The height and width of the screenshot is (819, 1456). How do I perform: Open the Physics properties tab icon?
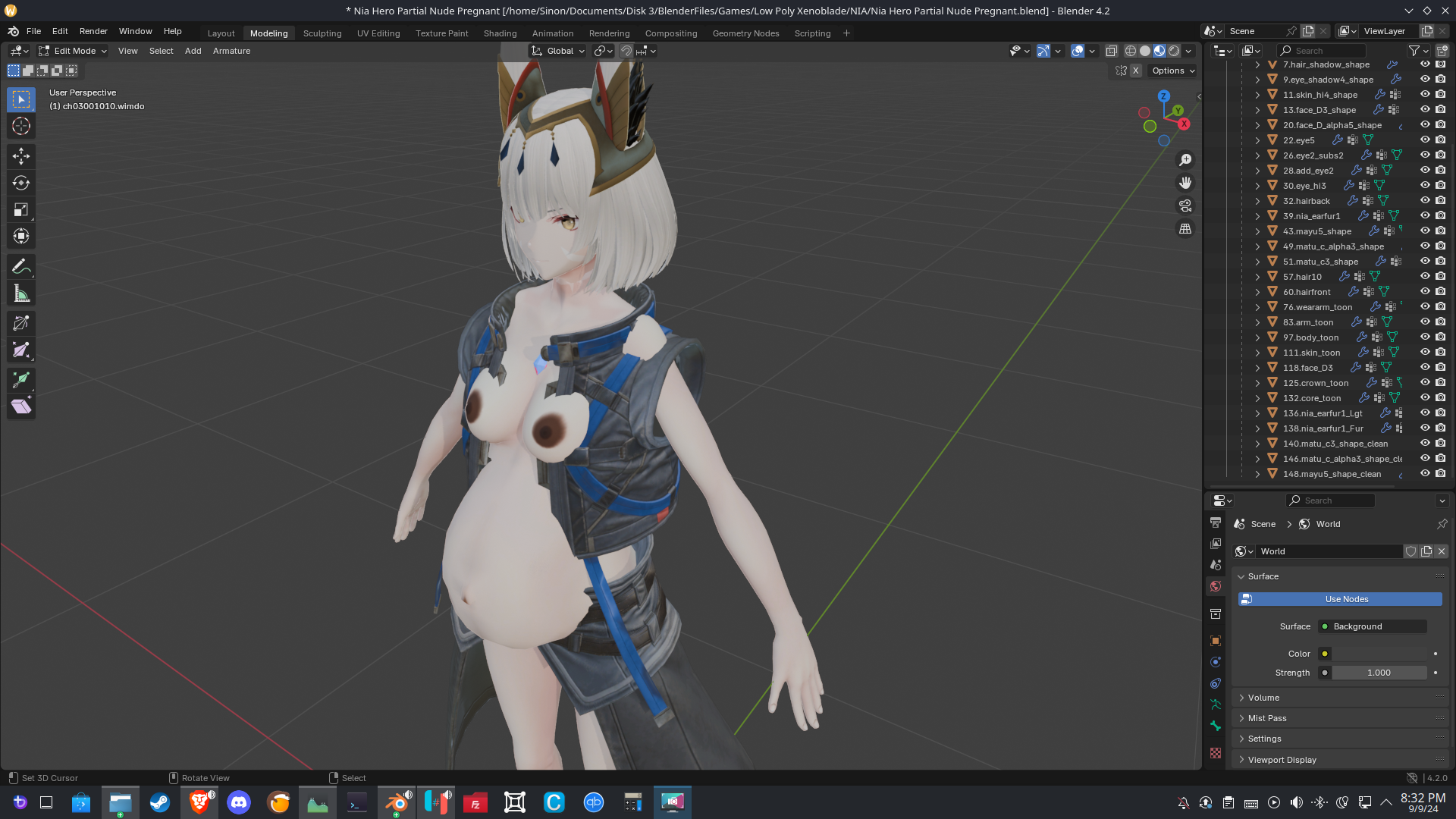pyautogui.click(x=1216, y=662)
